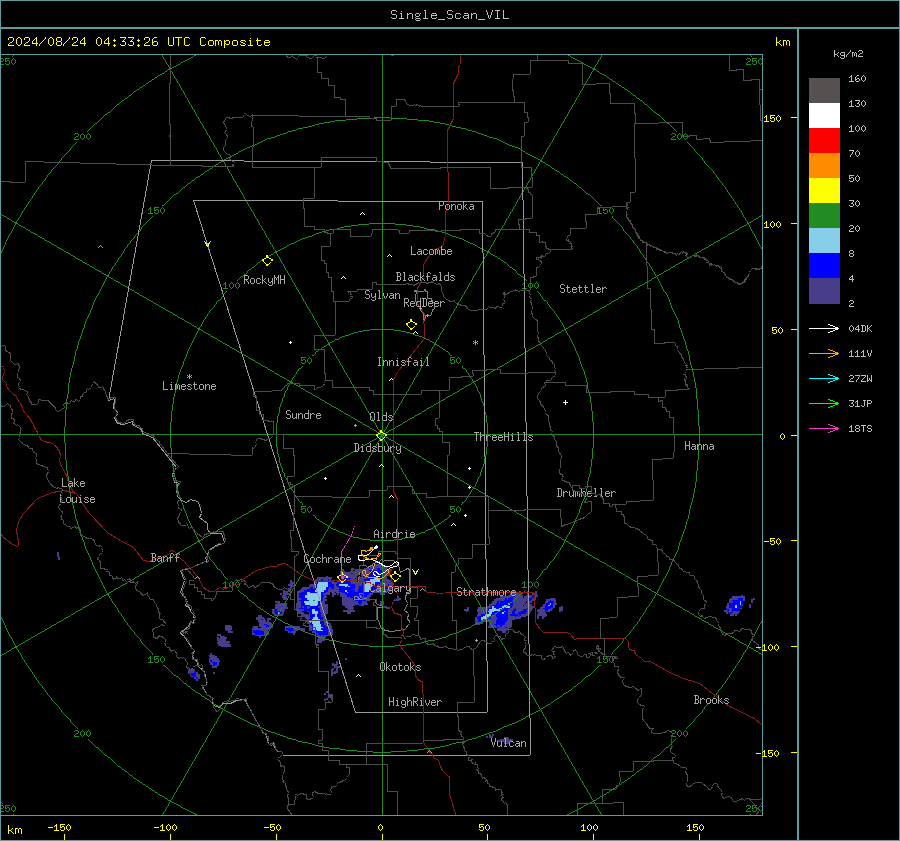Click the orange 111V track arrow in legend
Screen dimensions: 900x841
pos(824,354)
